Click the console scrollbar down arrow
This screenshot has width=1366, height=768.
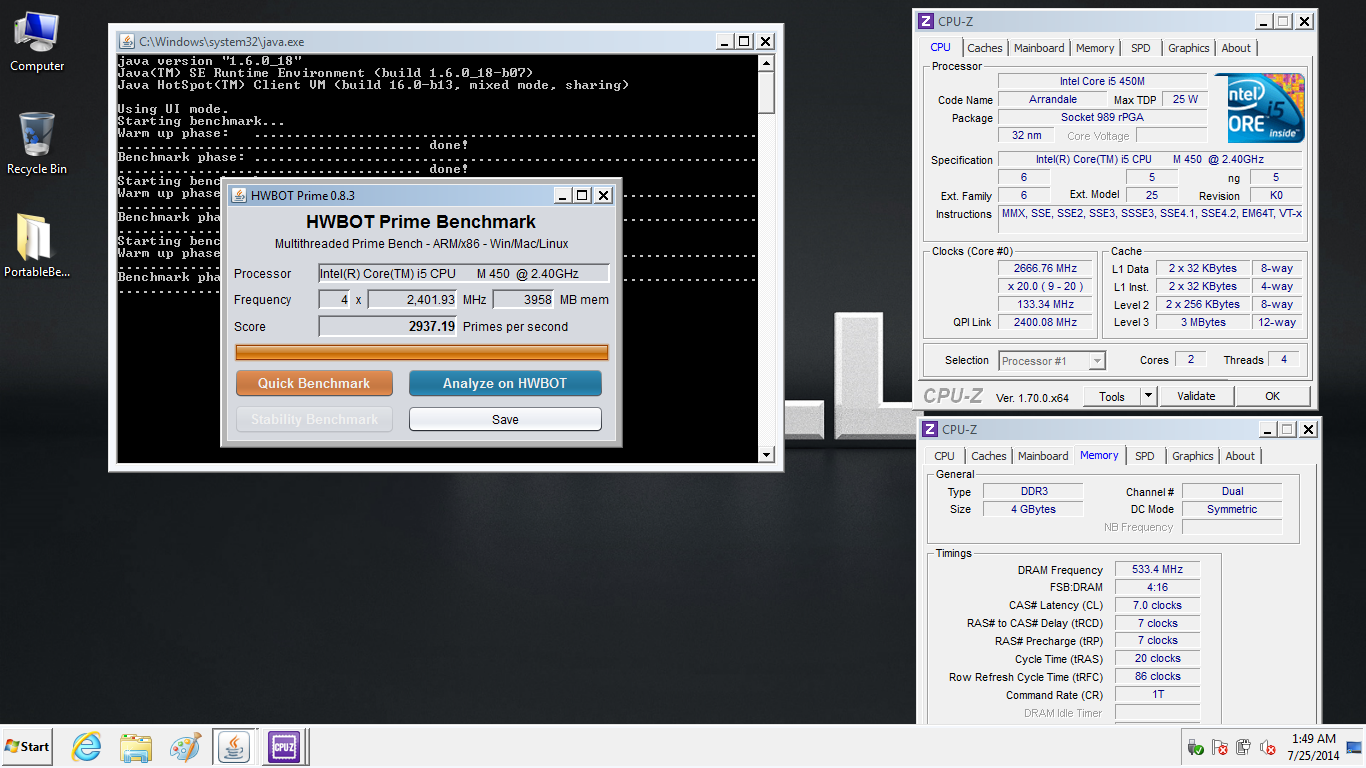pos(766,454)
